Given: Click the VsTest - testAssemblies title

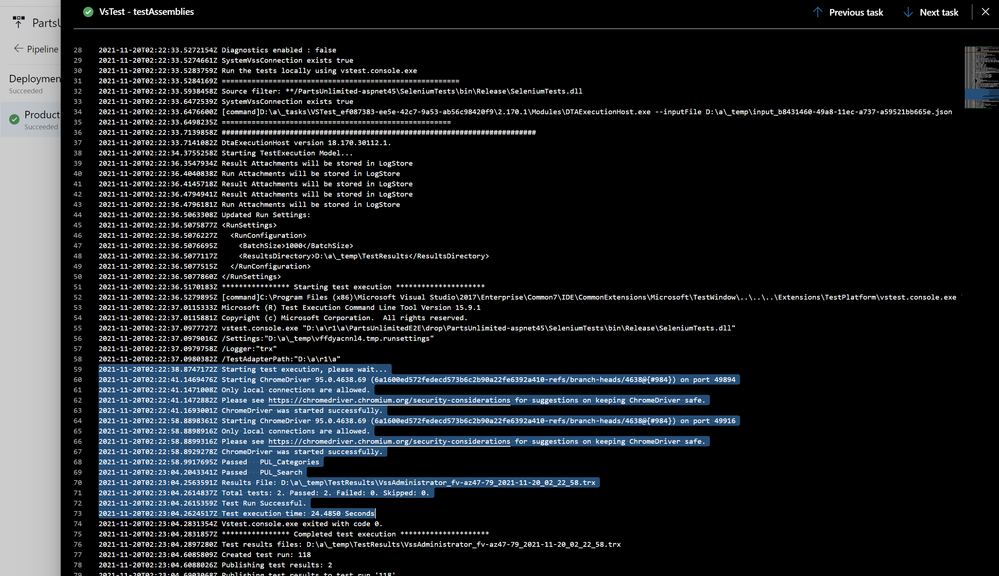Looking at the screenshot, I should pos(147,11).
